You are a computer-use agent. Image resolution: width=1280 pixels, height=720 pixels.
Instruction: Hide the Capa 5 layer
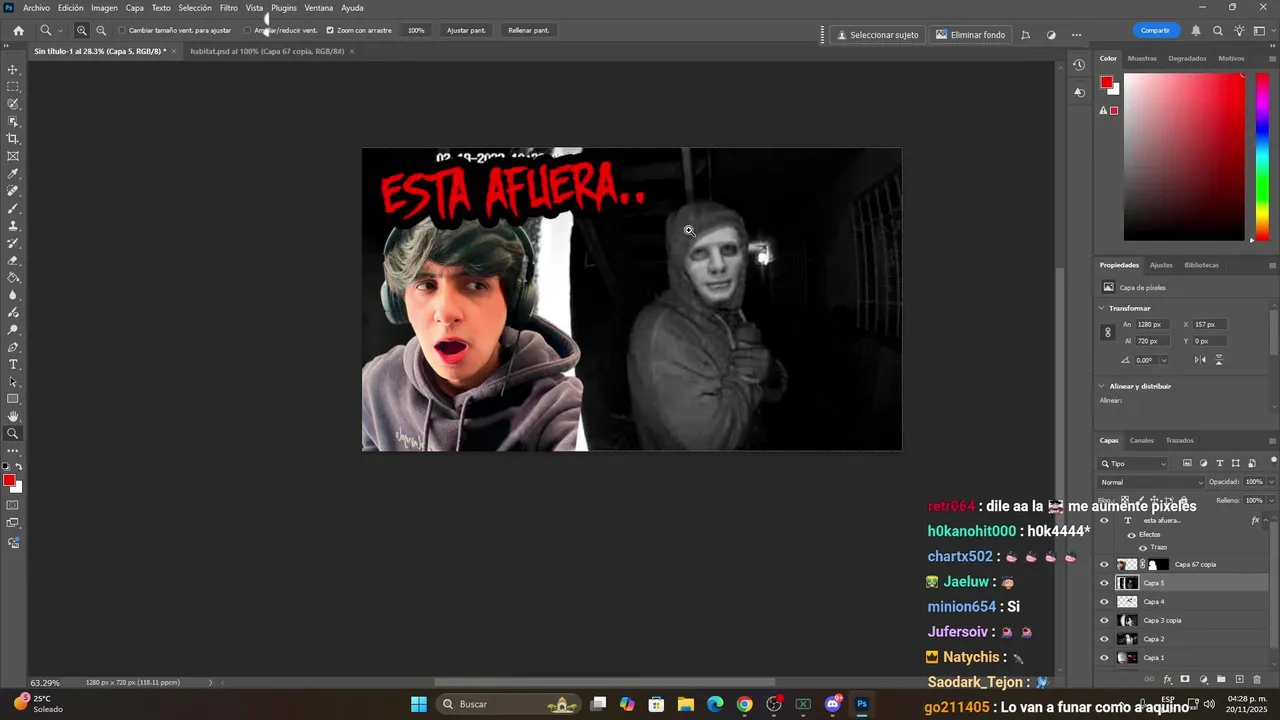(1104, 583)
